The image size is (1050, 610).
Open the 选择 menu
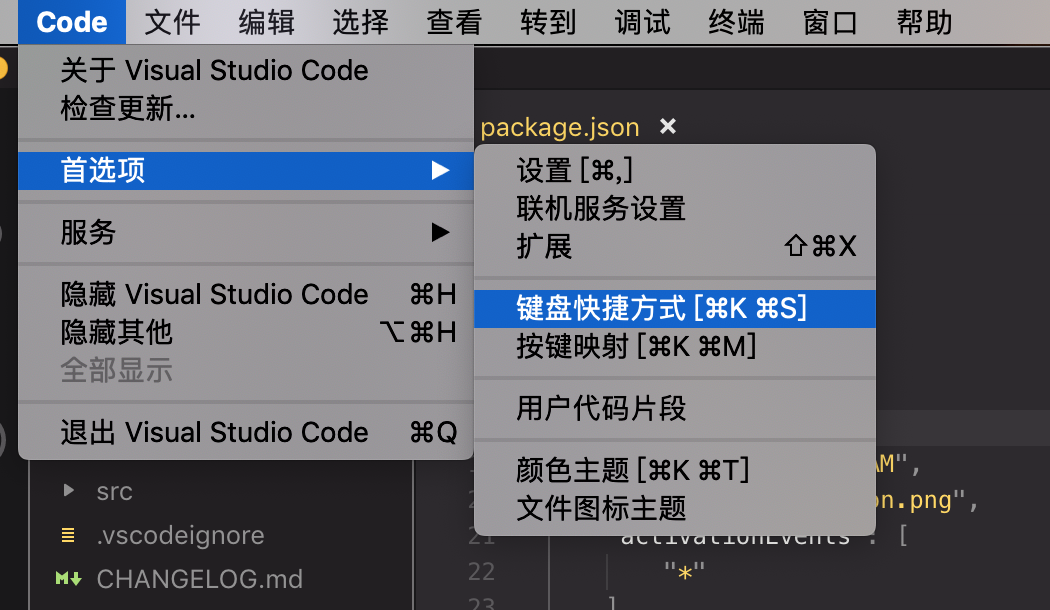360,22
